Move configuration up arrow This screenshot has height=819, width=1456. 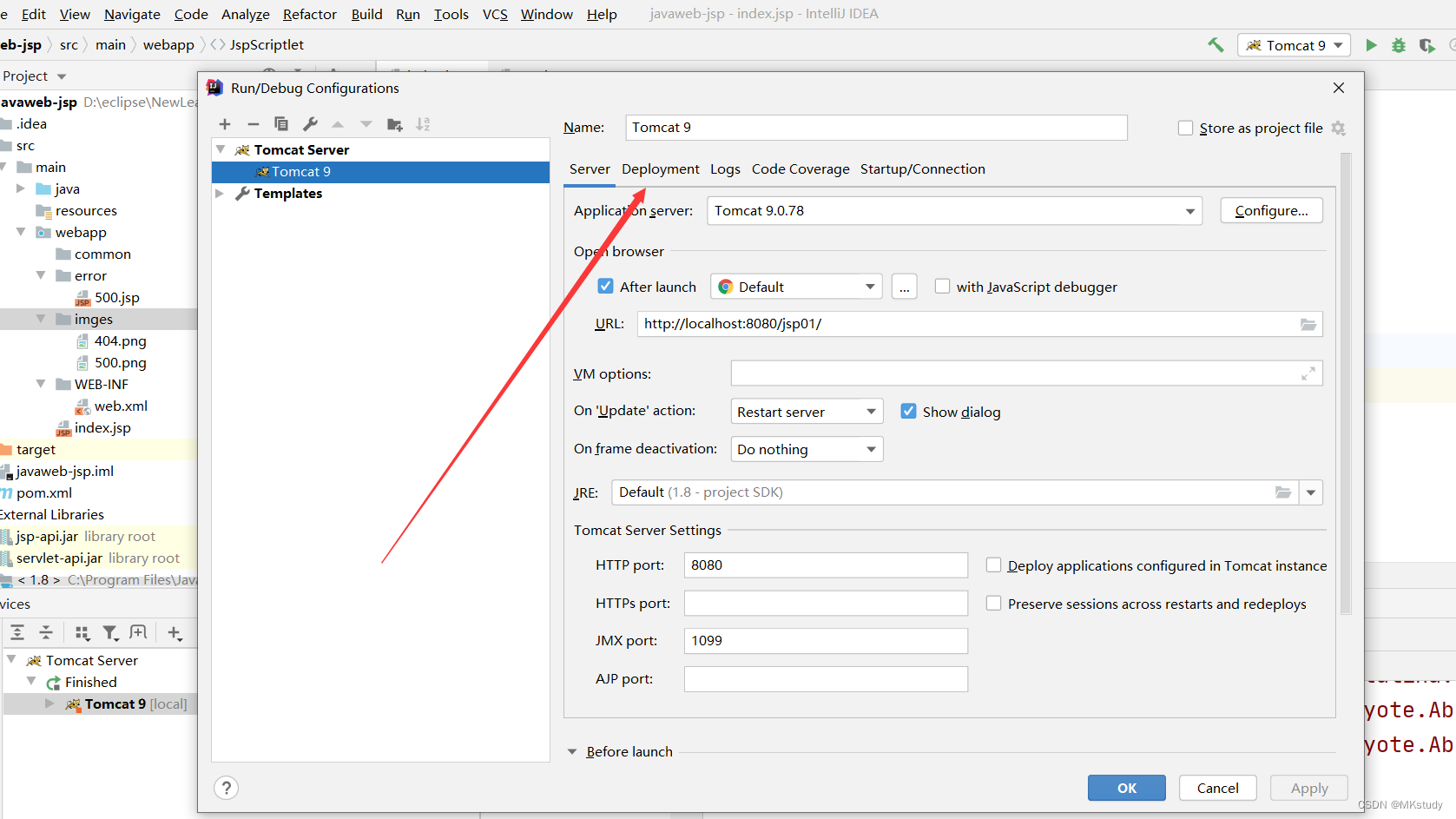tap(338, 124)
